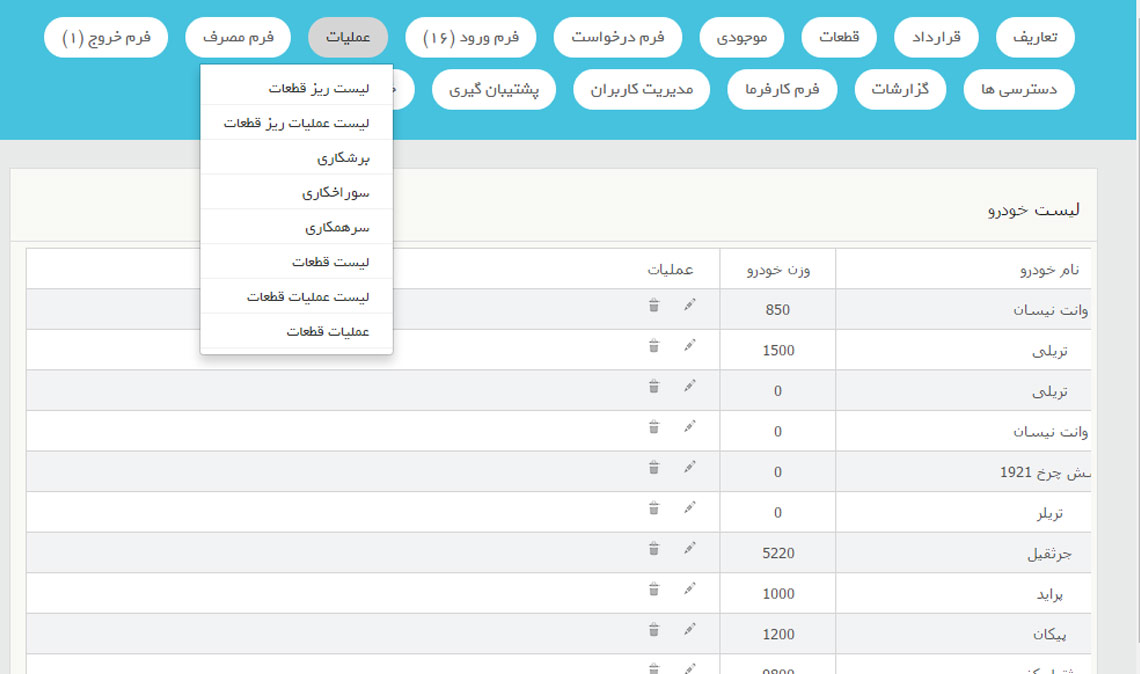1140x674 pixels.
Task: Show the موجودی page
Action: (x=742, y=37)
